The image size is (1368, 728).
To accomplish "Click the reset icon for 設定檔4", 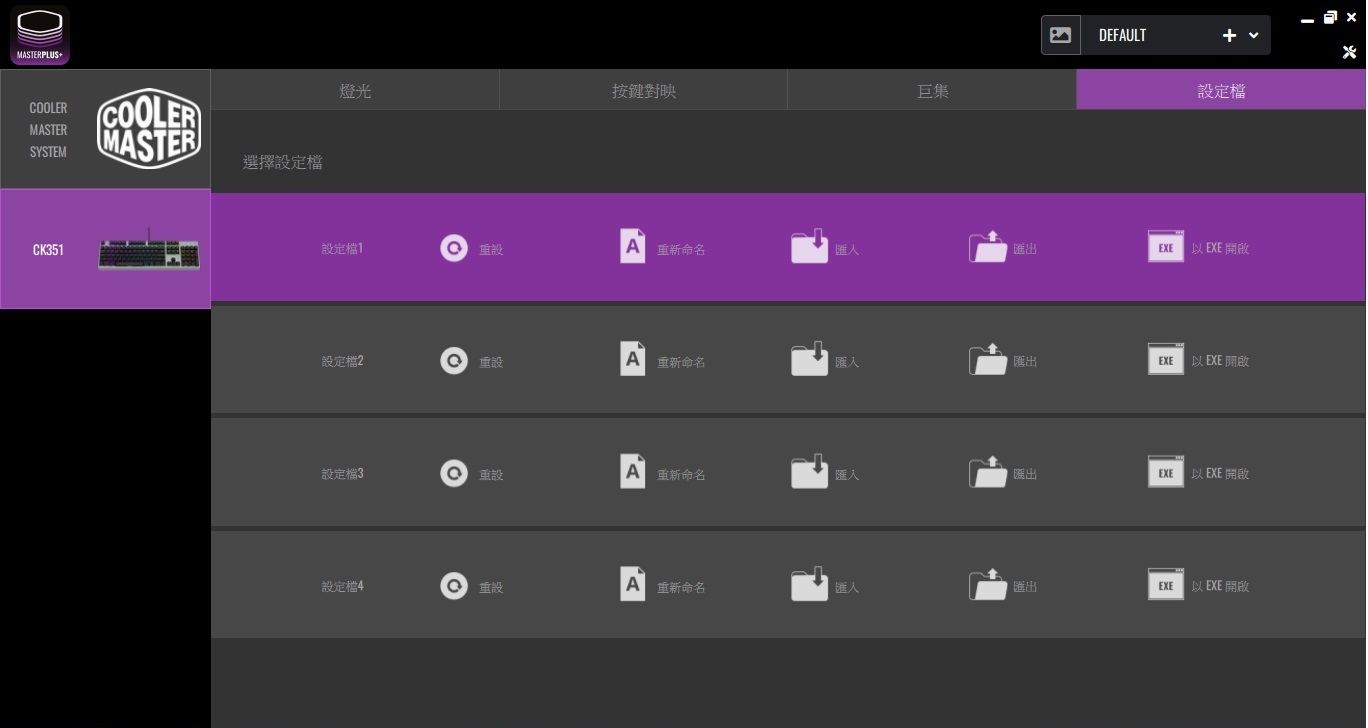I will [454, 586].
